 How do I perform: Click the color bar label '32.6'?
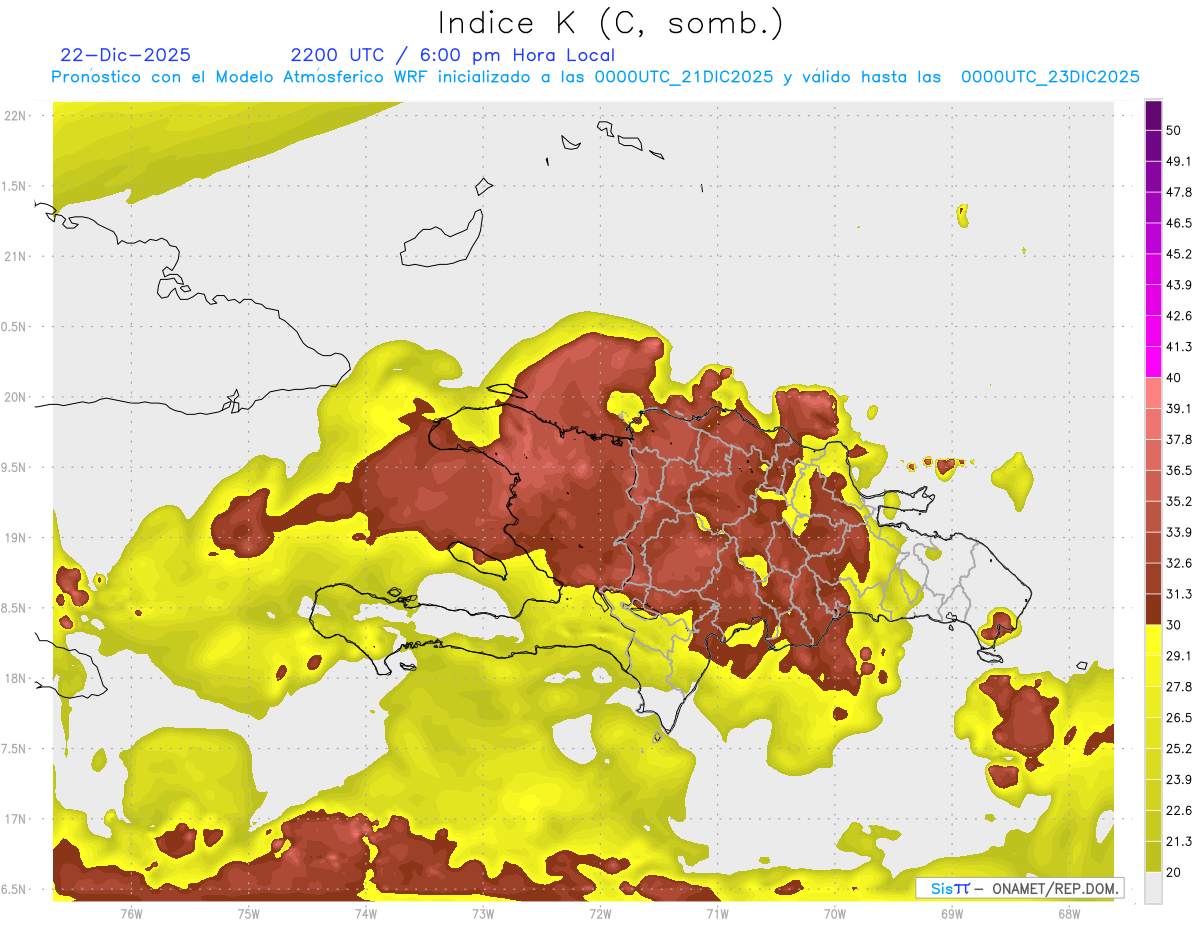coord(1178,563)
